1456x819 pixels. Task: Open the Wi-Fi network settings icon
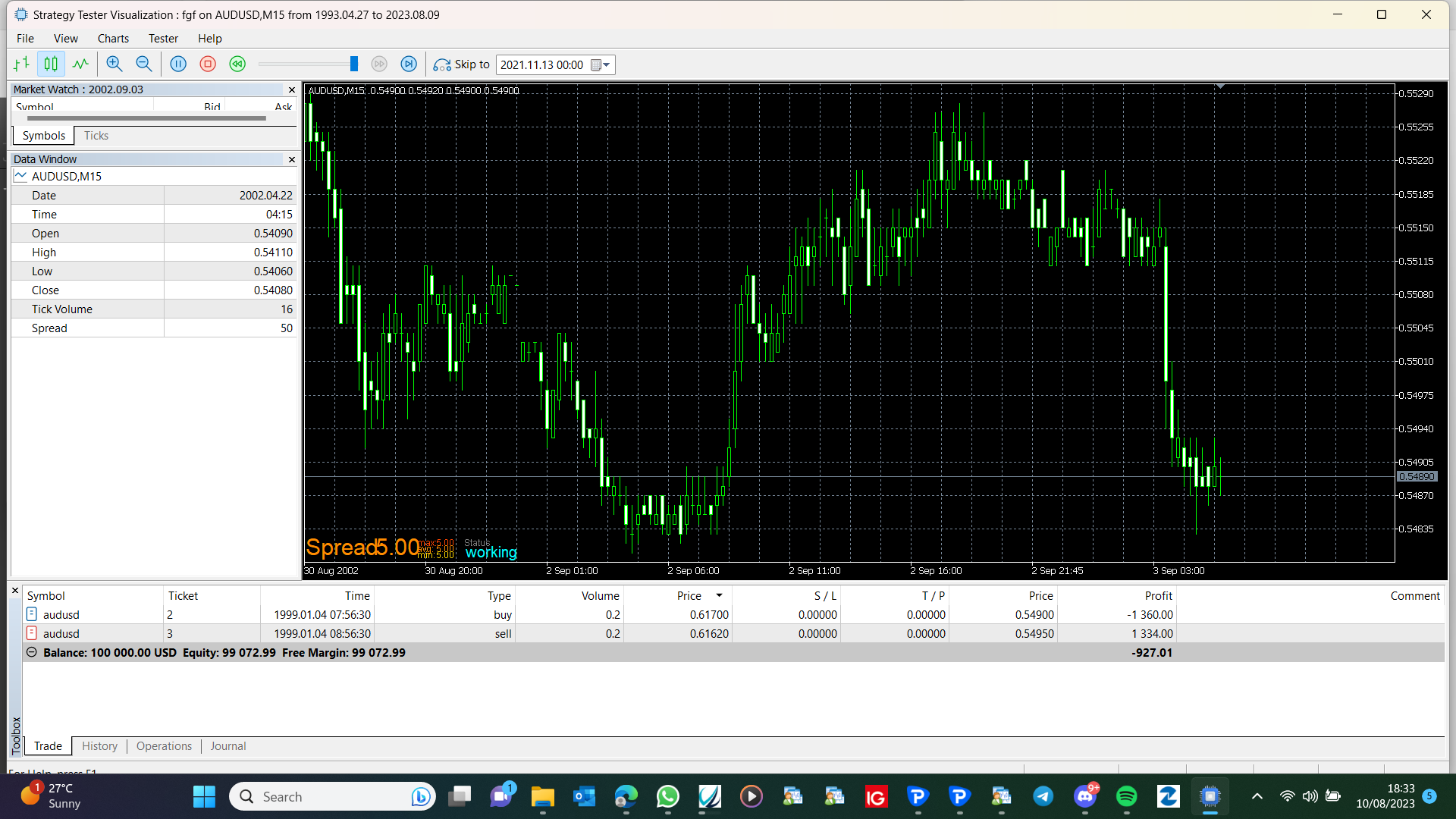[1287, 796]
